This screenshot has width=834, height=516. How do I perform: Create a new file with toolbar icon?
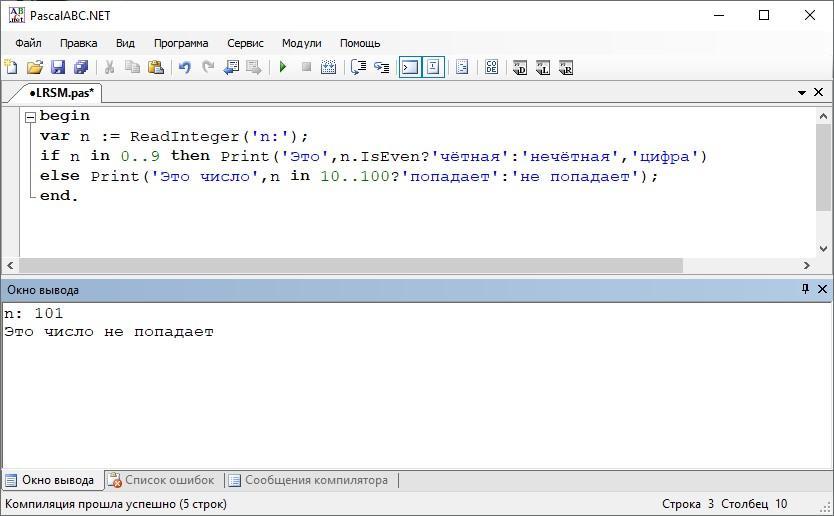coord(11,68)
